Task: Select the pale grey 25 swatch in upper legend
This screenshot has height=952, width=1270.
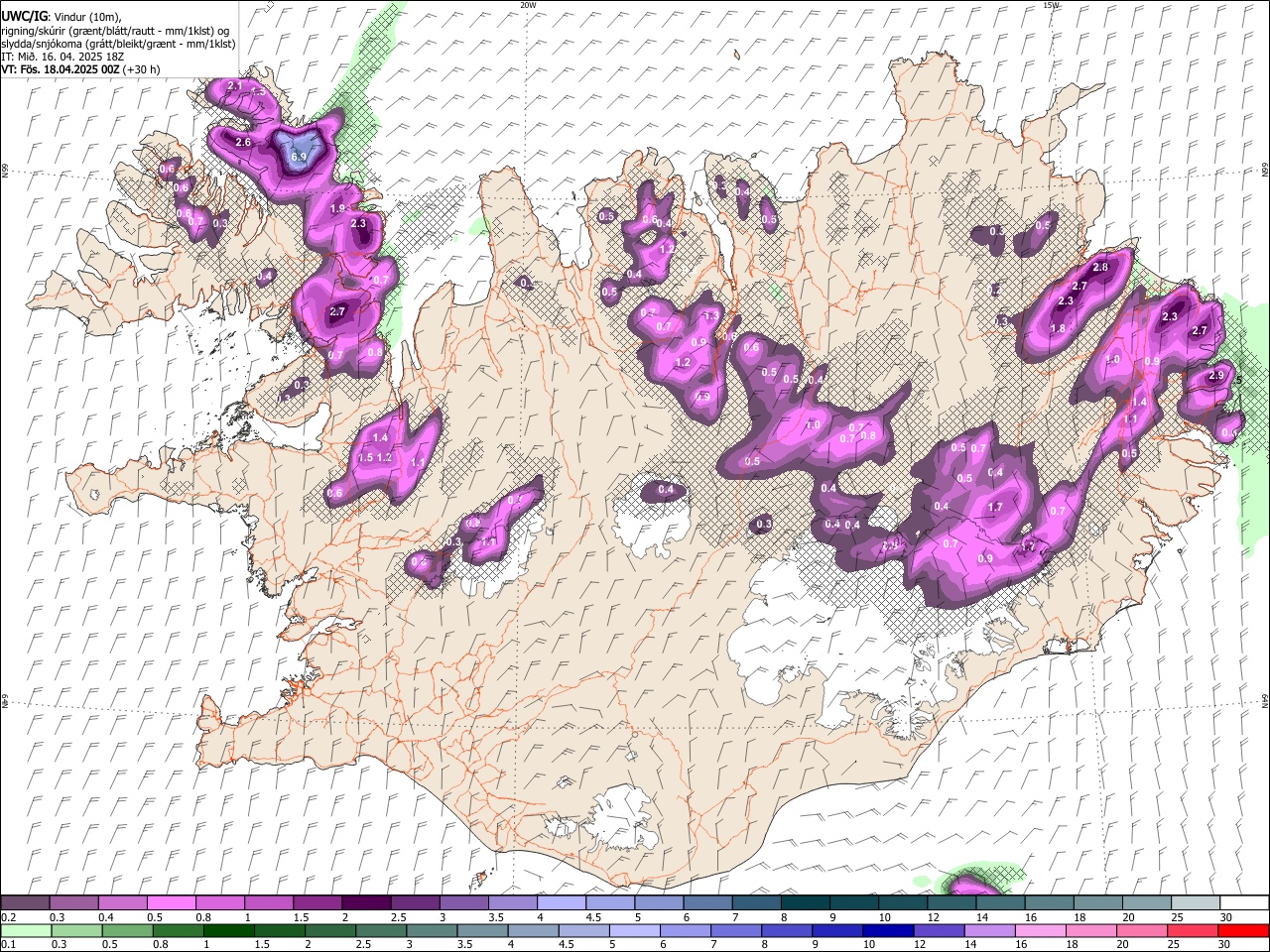Action: pos(1196,902)
